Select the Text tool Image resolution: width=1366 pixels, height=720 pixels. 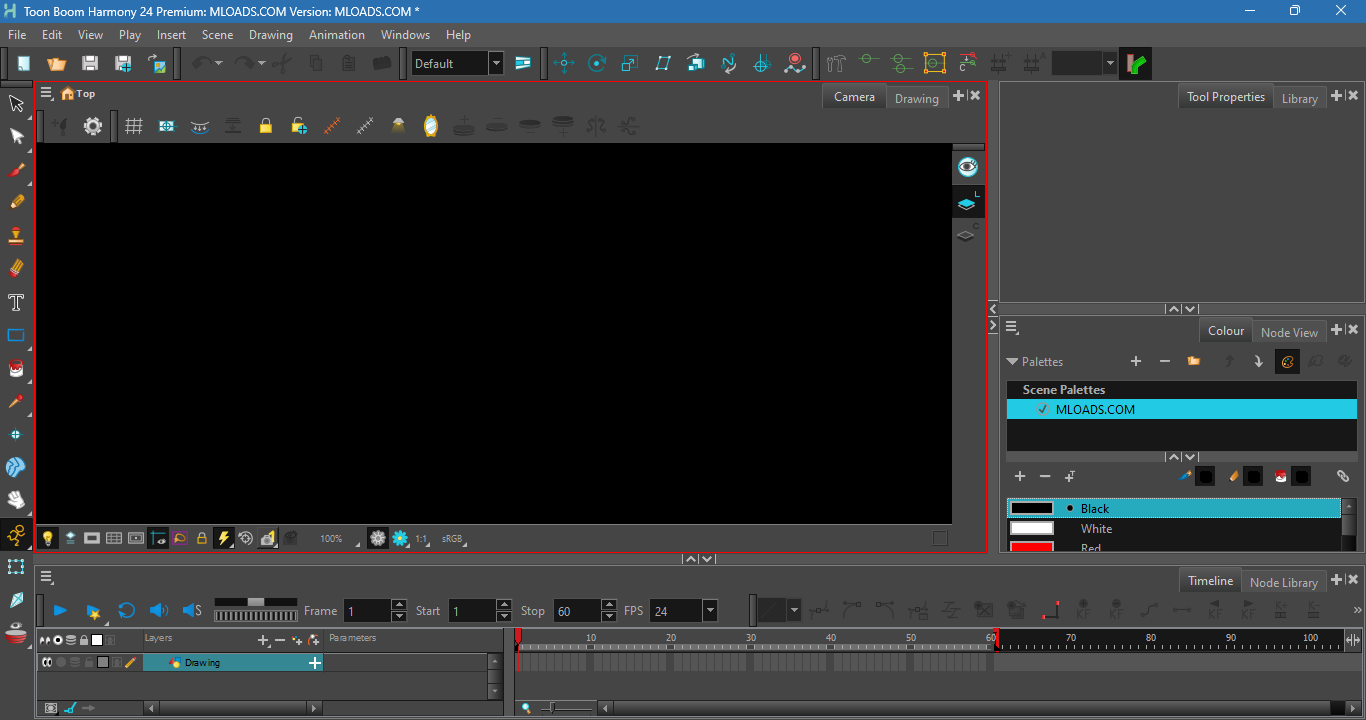[x=17, y=302]
